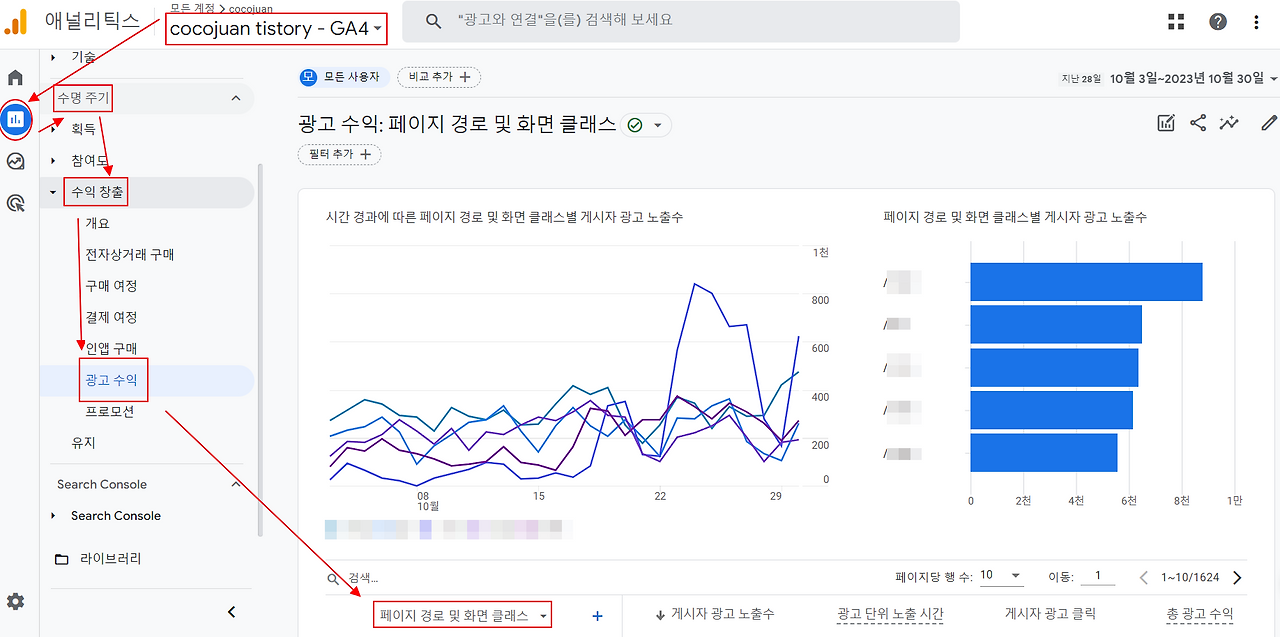Sort by 게시자 광고 클릭 column
The image size is (1280, 637).
tap(1050, 614)
